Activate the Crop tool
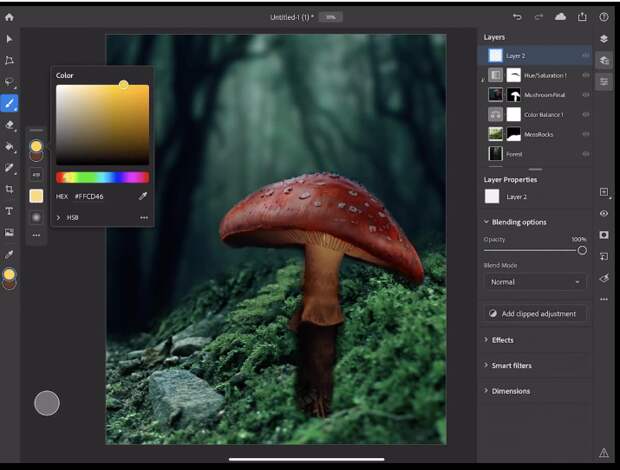This screenshot has height=470, width=620. click(10, 189)
